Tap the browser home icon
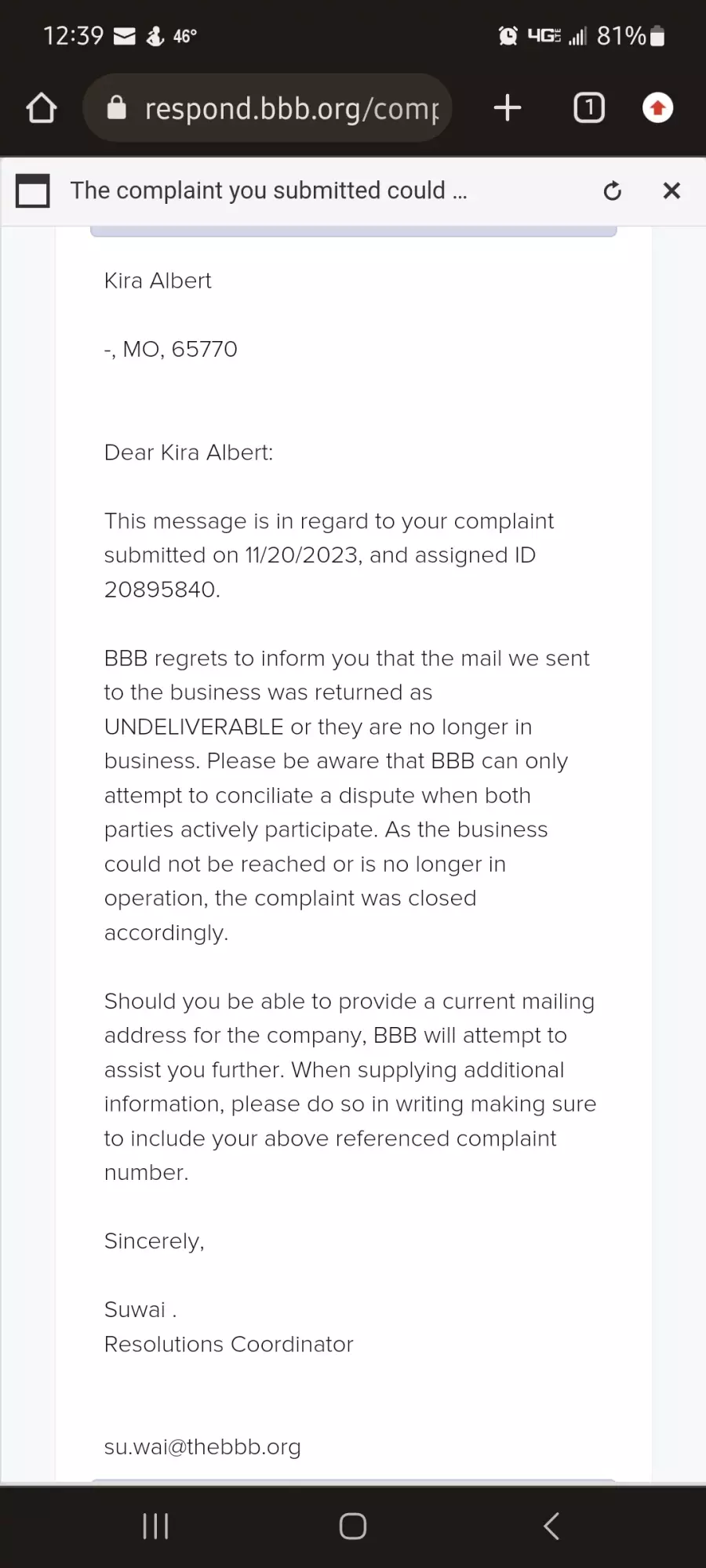The height and width of the screenshot is (1568, 706). pos(42,108)
